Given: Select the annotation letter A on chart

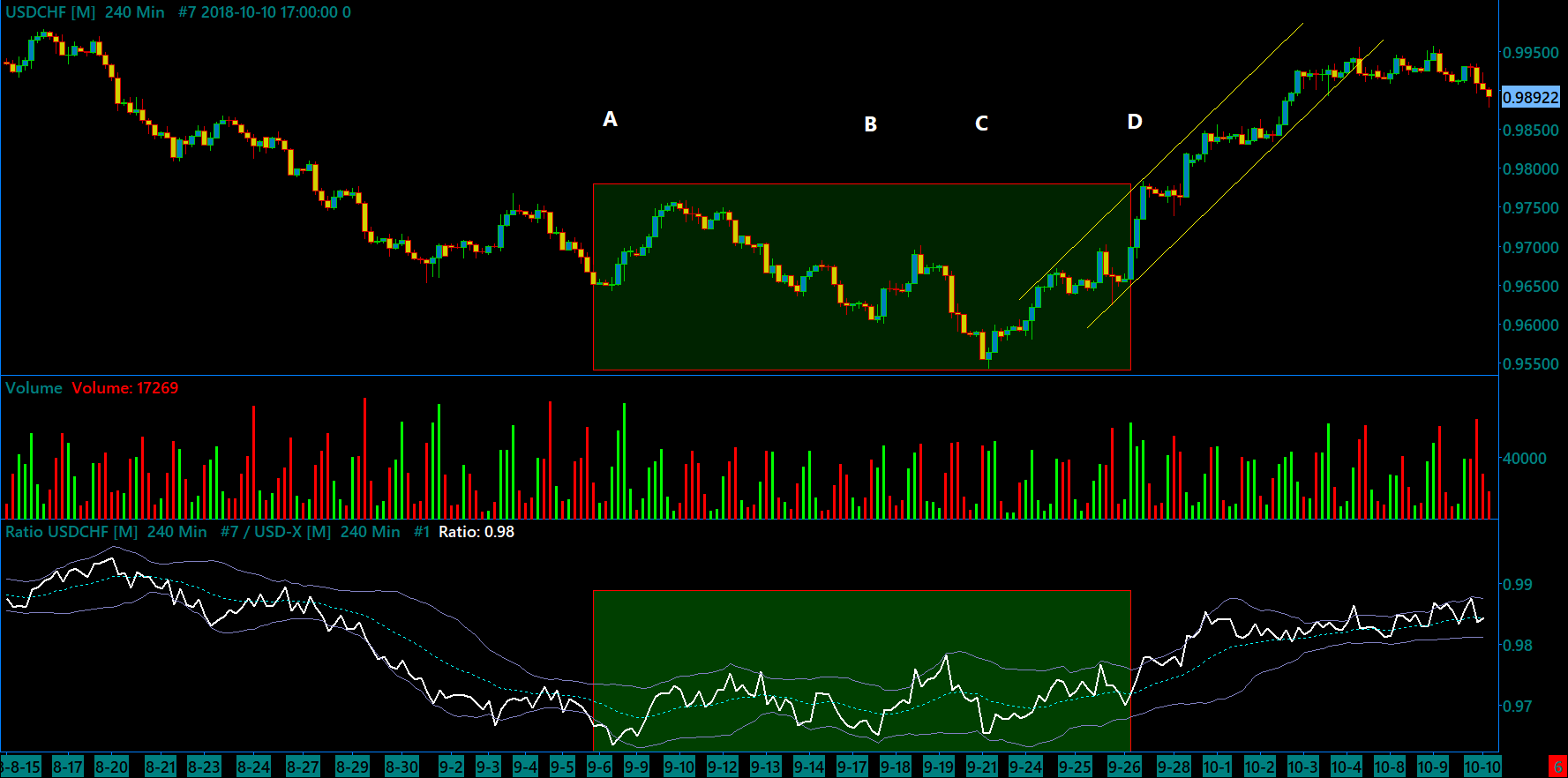Looking at the screenshot, I should 610,119.
